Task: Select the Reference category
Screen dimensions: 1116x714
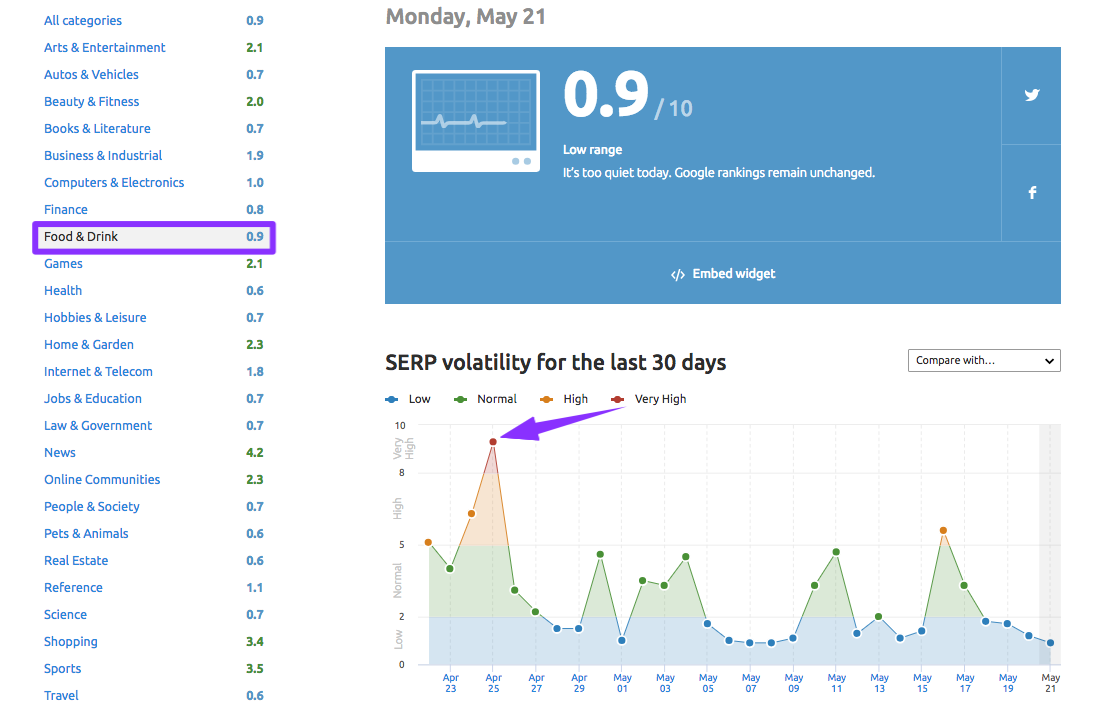Action: 73,589
